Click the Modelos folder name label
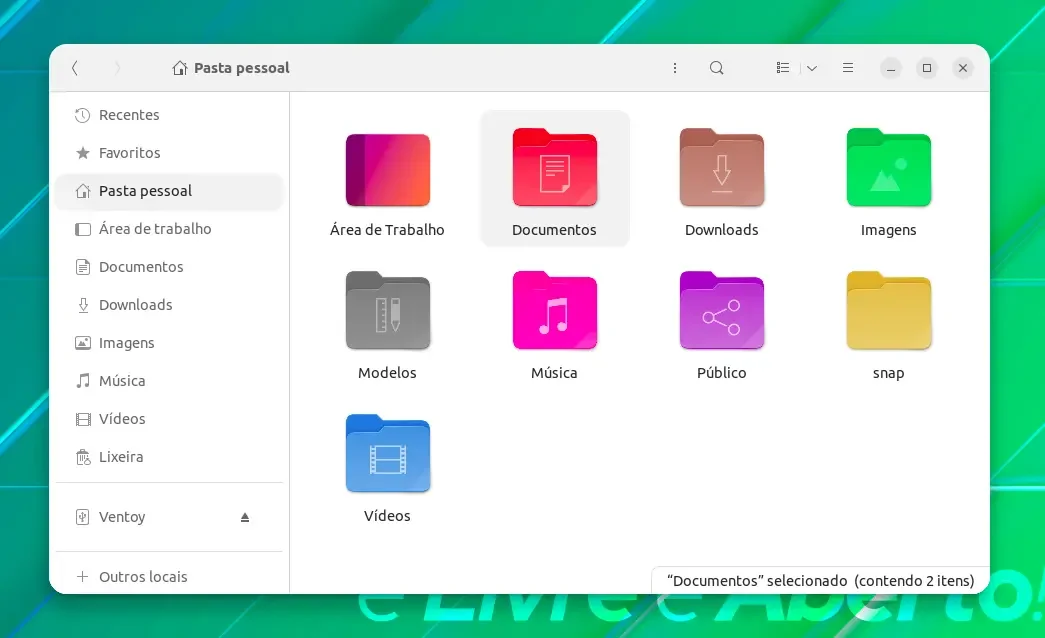Viewport: 1045px width, 638px height. tap(387, 373)
